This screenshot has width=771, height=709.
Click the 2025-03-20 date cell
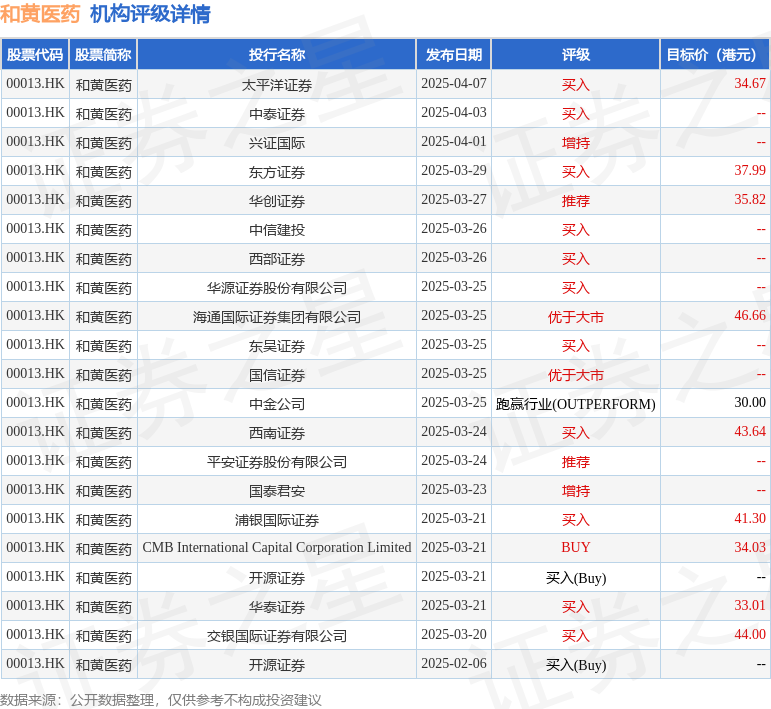[454, 635]
